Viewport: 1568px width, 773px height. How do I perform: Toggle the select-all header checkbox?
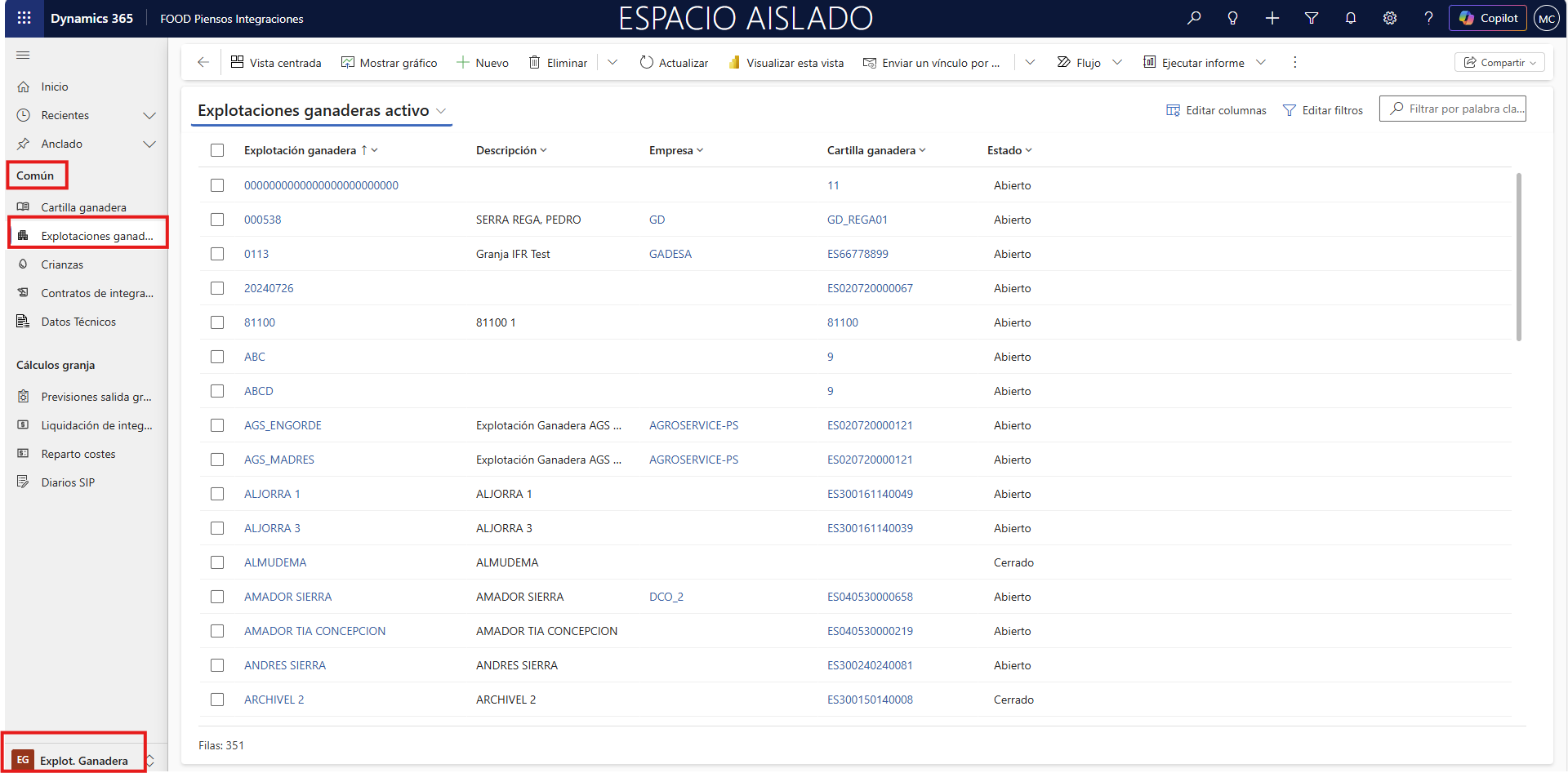click(x=217, y=150)
